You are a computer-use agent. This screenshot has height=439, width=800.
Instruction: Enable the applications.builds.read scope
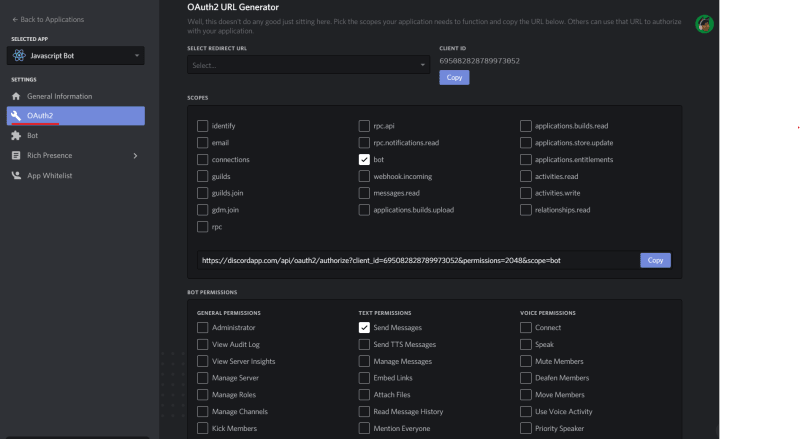click(x=526, y=126)
